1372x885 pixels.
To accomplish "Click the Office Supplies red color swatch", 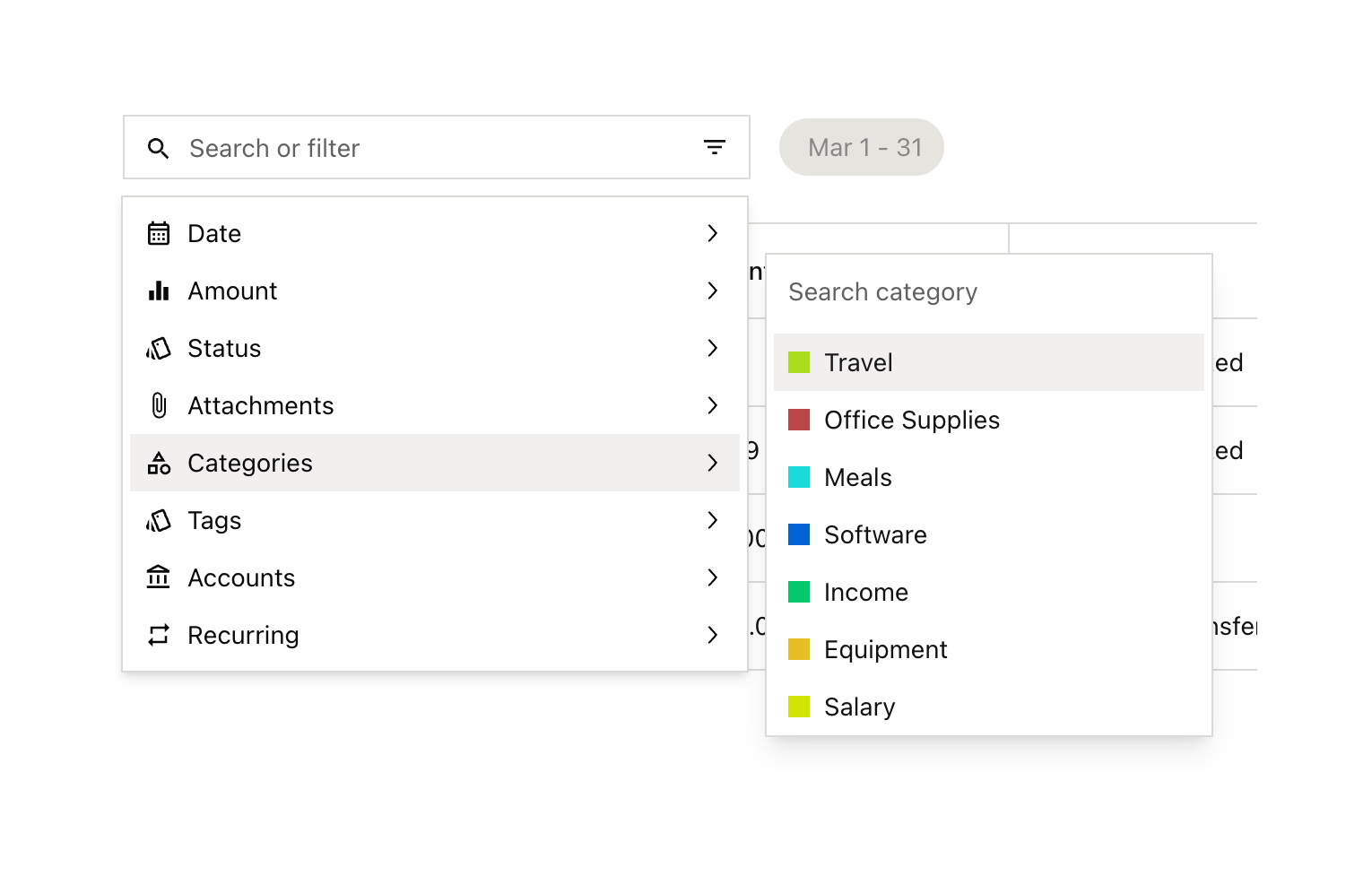I will (800, 420).
